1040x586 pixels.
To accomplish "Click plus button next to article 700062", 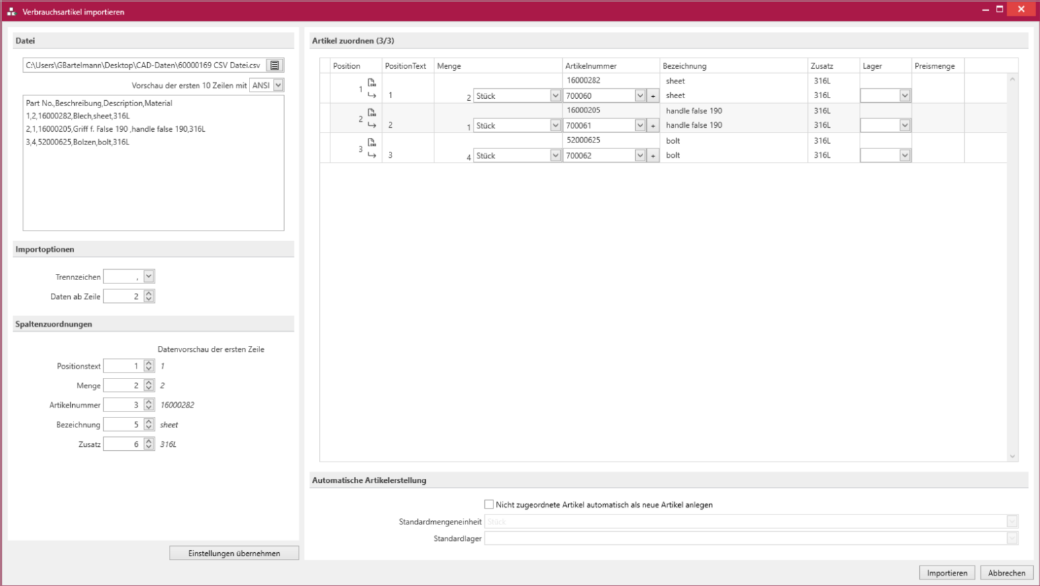I will (x=653, y=156).
